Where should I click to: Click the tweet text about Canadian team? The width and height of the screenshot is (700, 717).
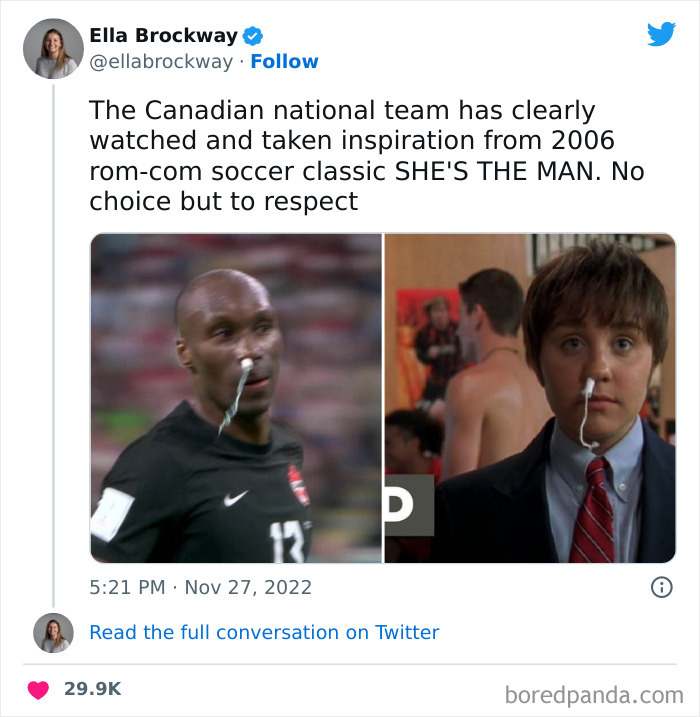(x=367, y=155)
